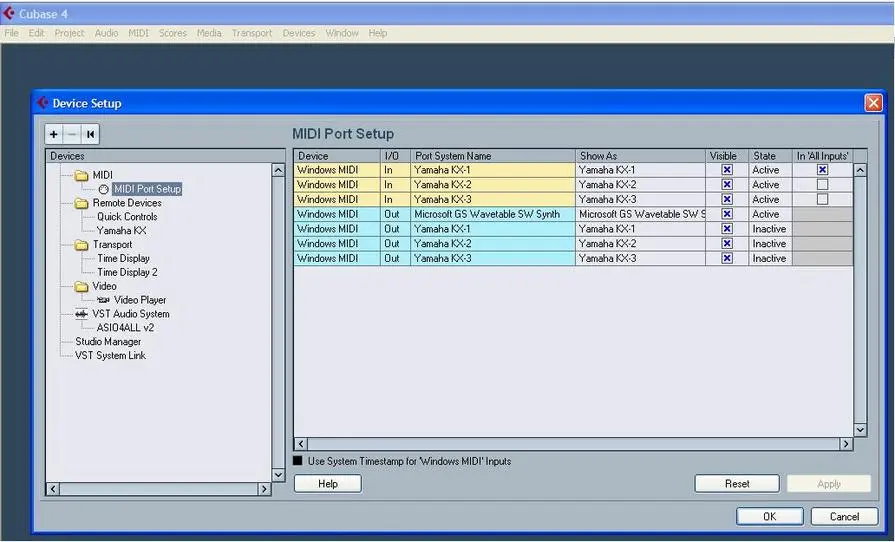895x542 pixels.
Task: Click the Cancel button
Action: click(844, 516)
